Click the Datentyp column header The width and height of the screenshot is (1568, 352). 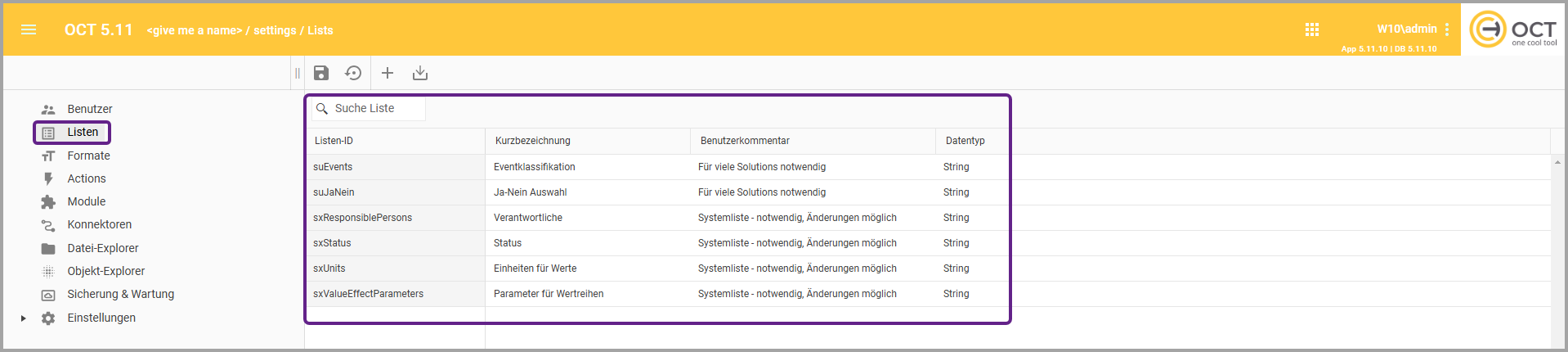(965, 141)
